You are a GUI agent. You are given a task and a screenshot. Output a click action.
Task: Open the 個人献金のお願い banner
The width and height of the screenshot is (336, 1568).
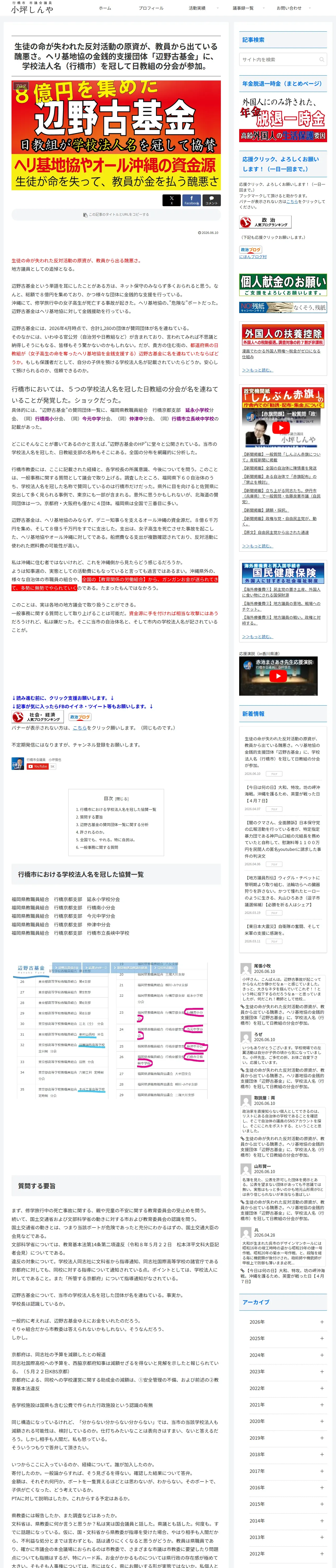283,285
